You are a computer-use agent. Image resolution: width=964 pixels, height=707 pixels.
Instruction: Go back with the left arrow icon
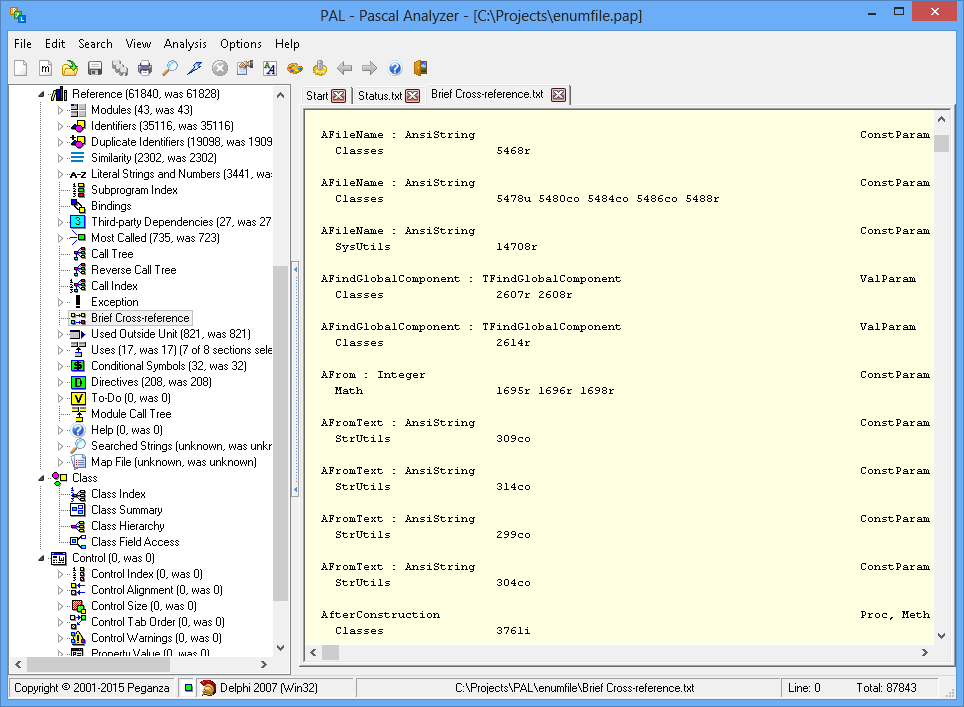click(344, 68)
